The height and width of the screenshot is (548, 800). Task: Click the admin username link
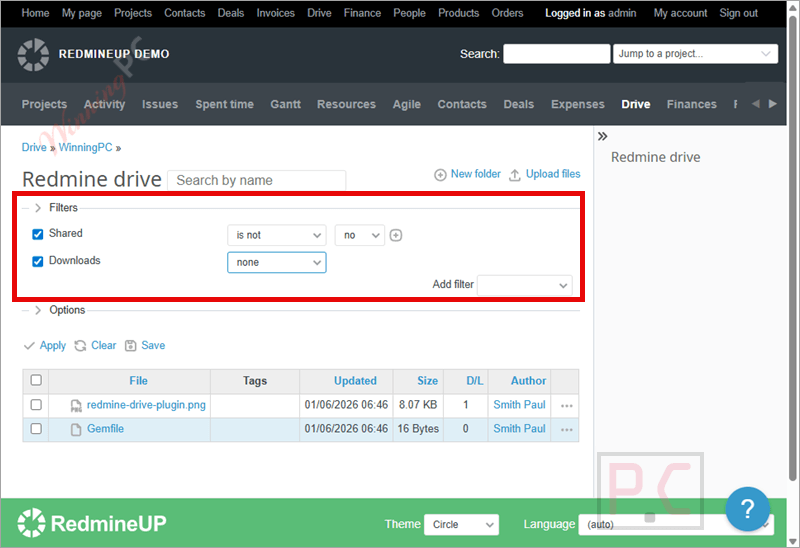click(622, 13)
